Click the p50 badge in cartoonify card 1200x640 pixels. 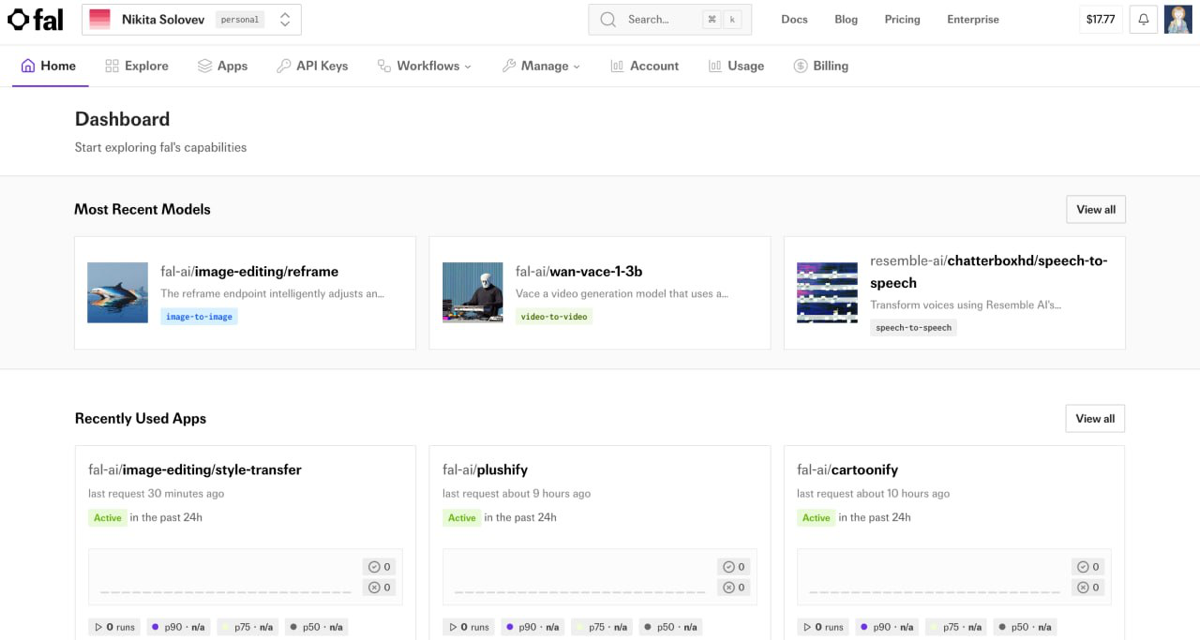pos(1026,627)
